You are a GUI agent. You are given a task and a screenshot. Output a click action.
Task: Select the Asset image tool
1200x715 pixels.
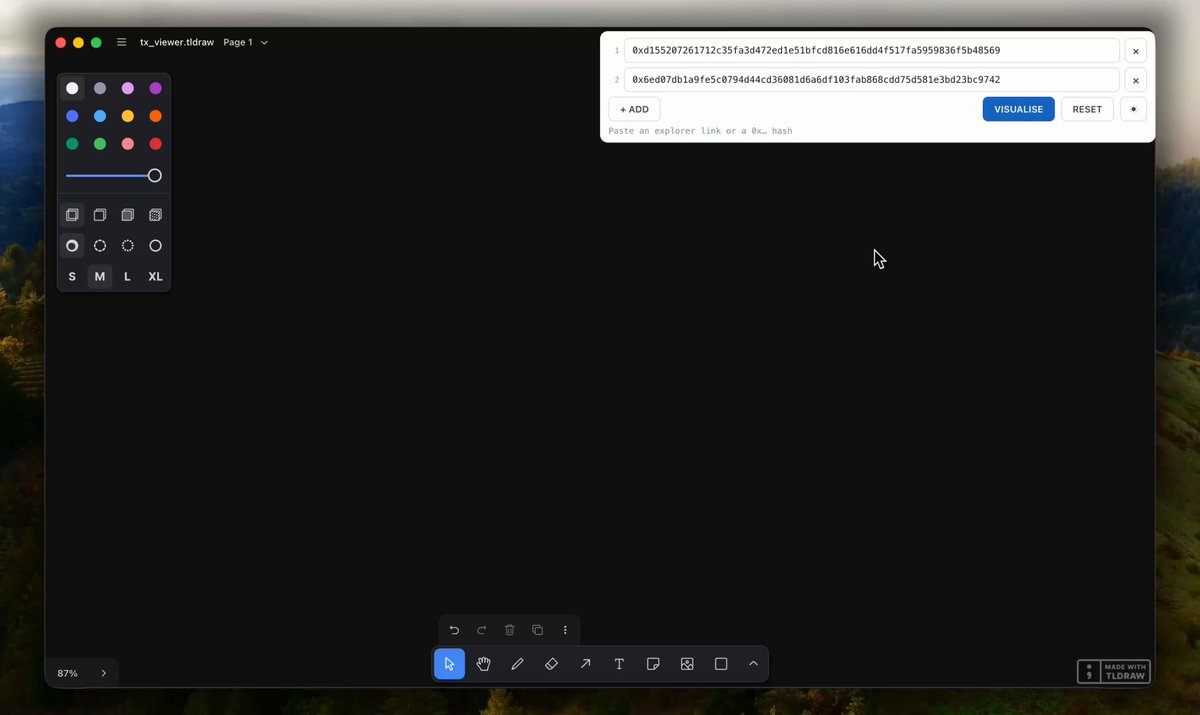pos(687,664)
